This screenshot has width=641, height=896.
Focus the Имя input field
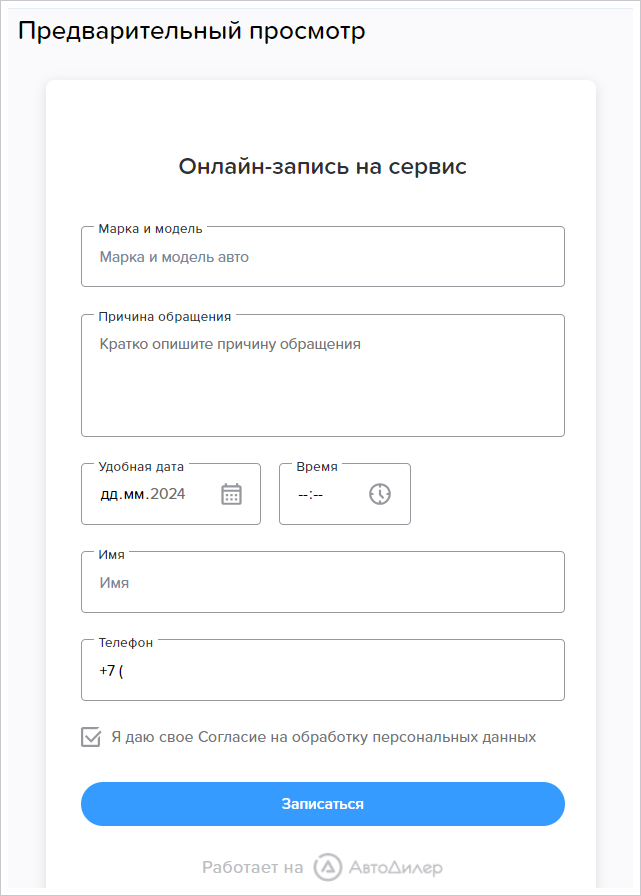pos(323,582)
